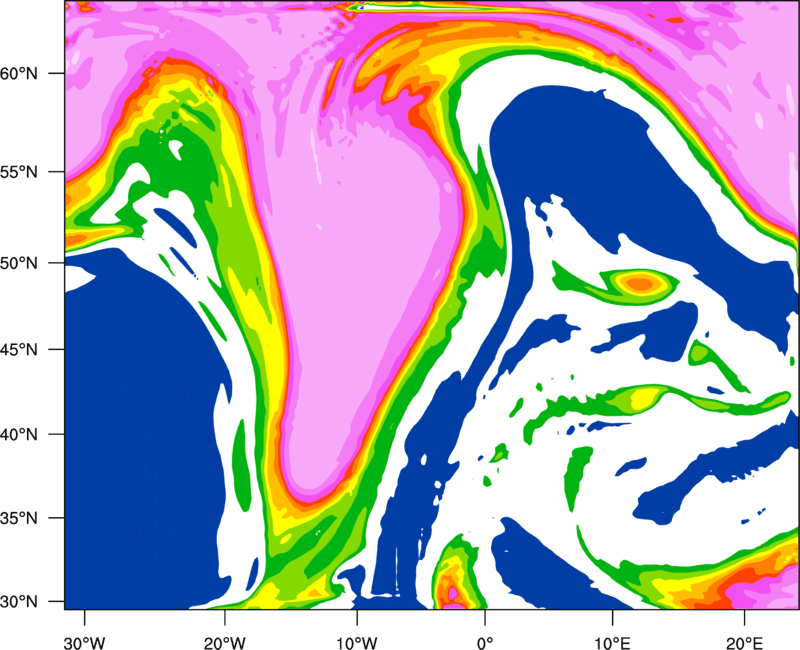Click the 50°N latitude label
Screen dimensions: 800x650
point(19,264)
